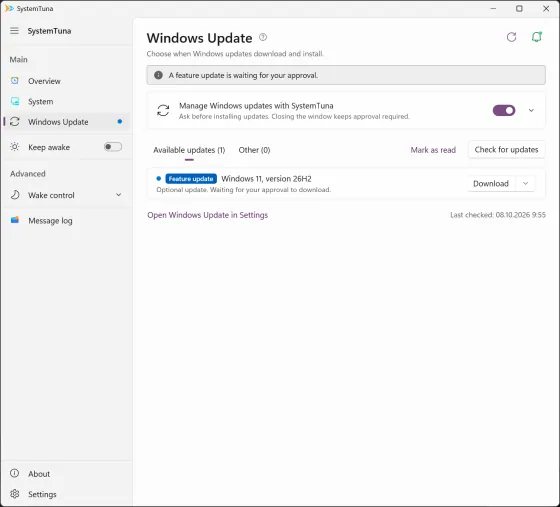This screenshot has width=560, height=507.
Task: Click the Last checked timestamp text
Action: pyautogui.click(x=498, y=215)
